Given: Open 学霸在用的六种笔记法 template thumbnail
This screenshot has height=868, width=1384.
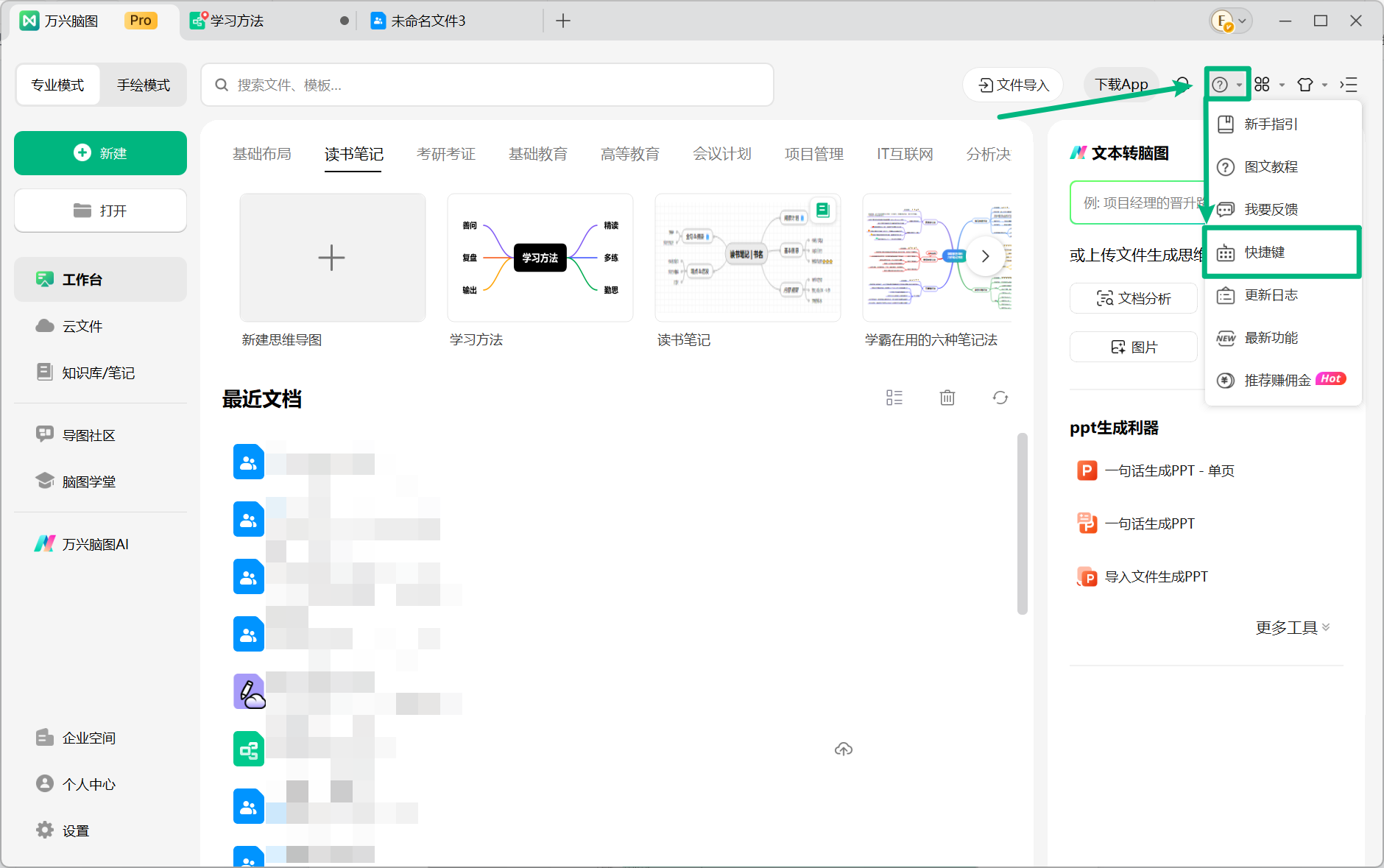Looking at the screenshot, I should click(x=937, y=258).
